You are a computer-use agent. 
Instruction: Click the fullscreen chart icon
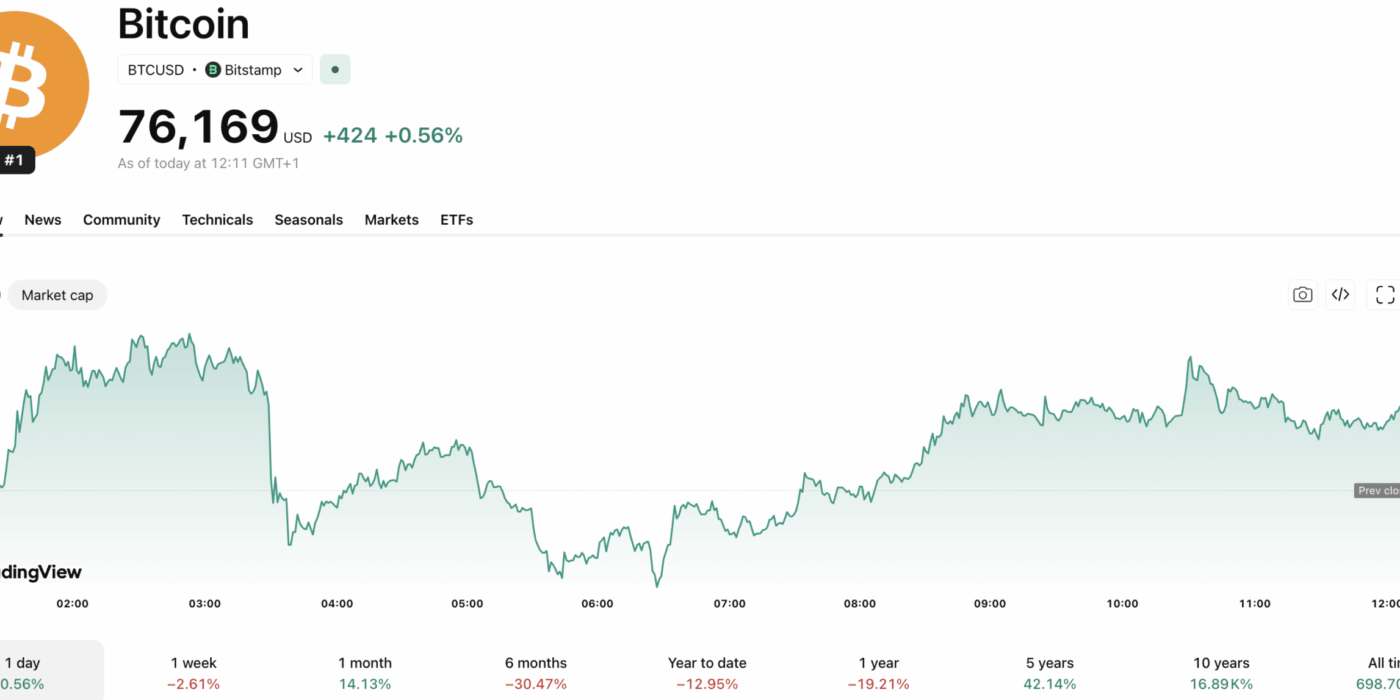[1385, 294]
